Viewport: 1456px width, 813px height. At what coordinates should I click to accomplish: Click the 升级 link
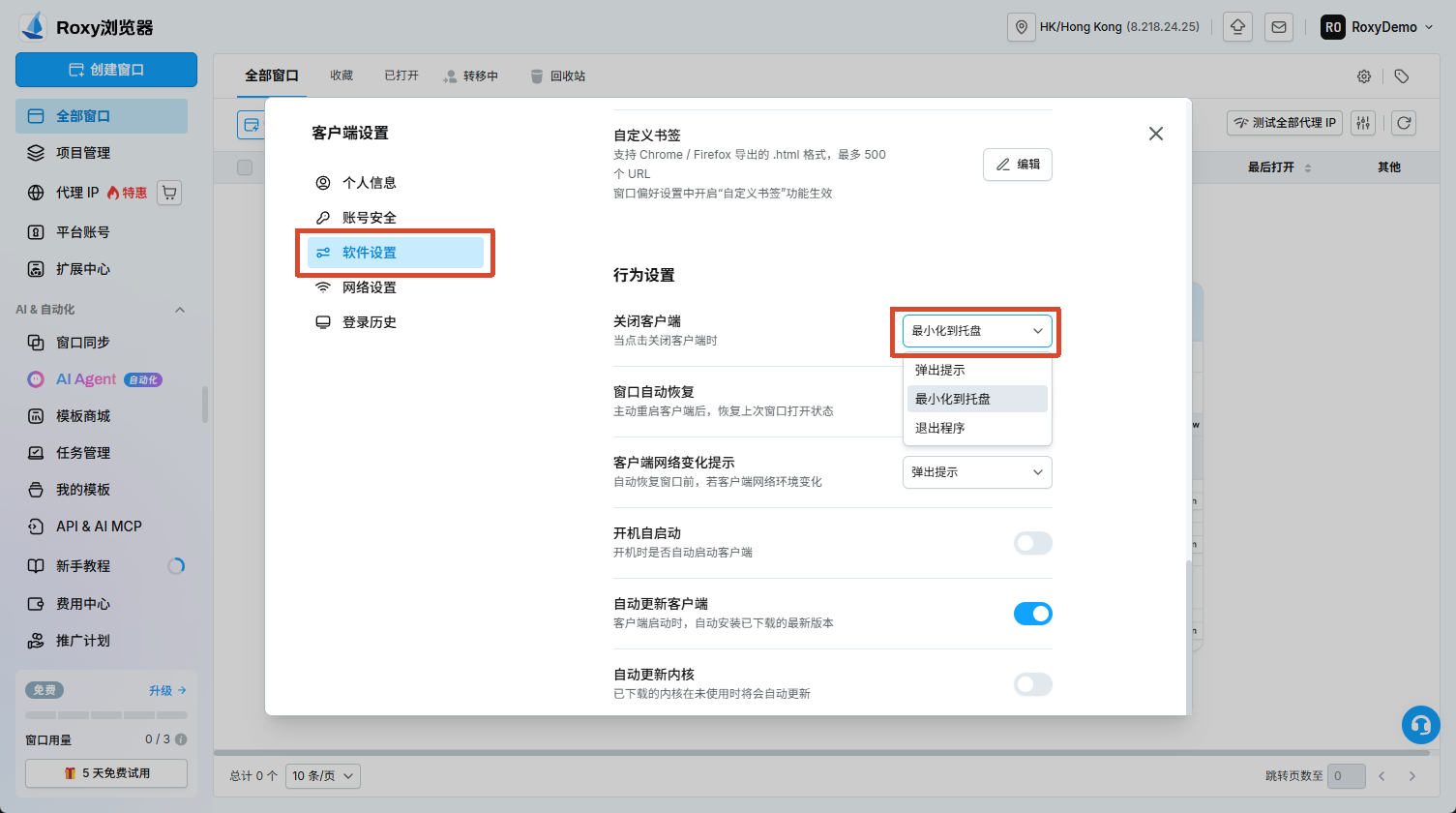pyautogui.click(x=167, y=690)
